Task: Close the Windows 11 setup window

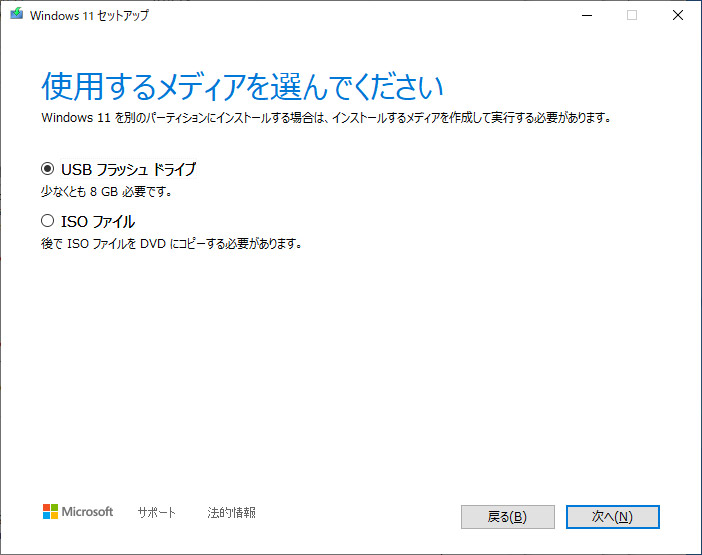Action: point(677,15)
